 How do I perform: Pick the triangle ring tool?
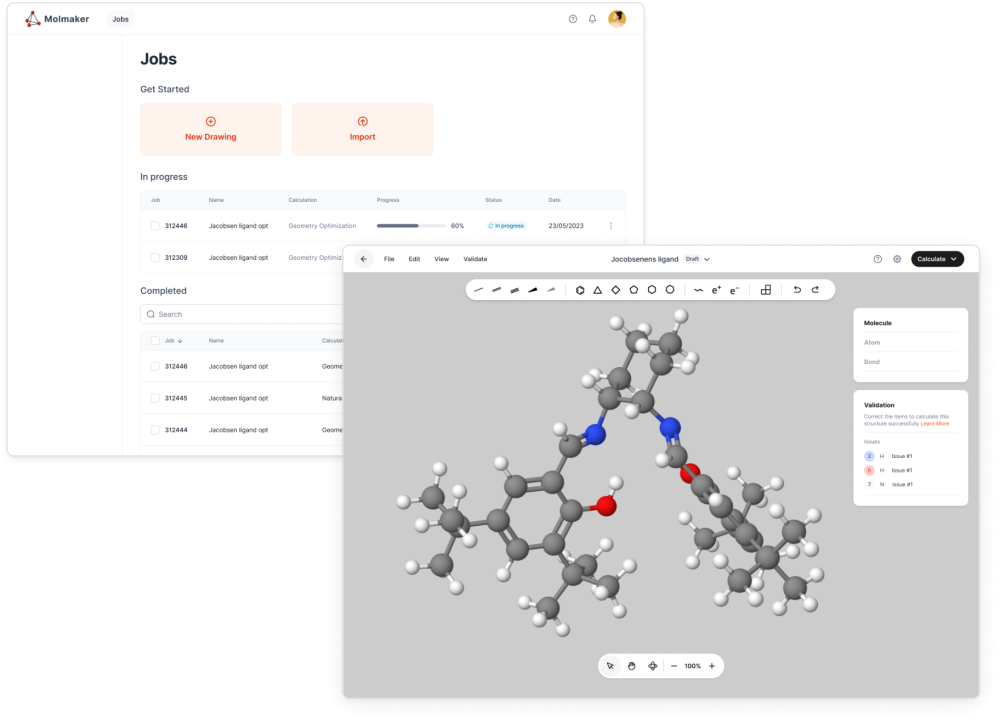pyautogui.click(x=598, y=290)
